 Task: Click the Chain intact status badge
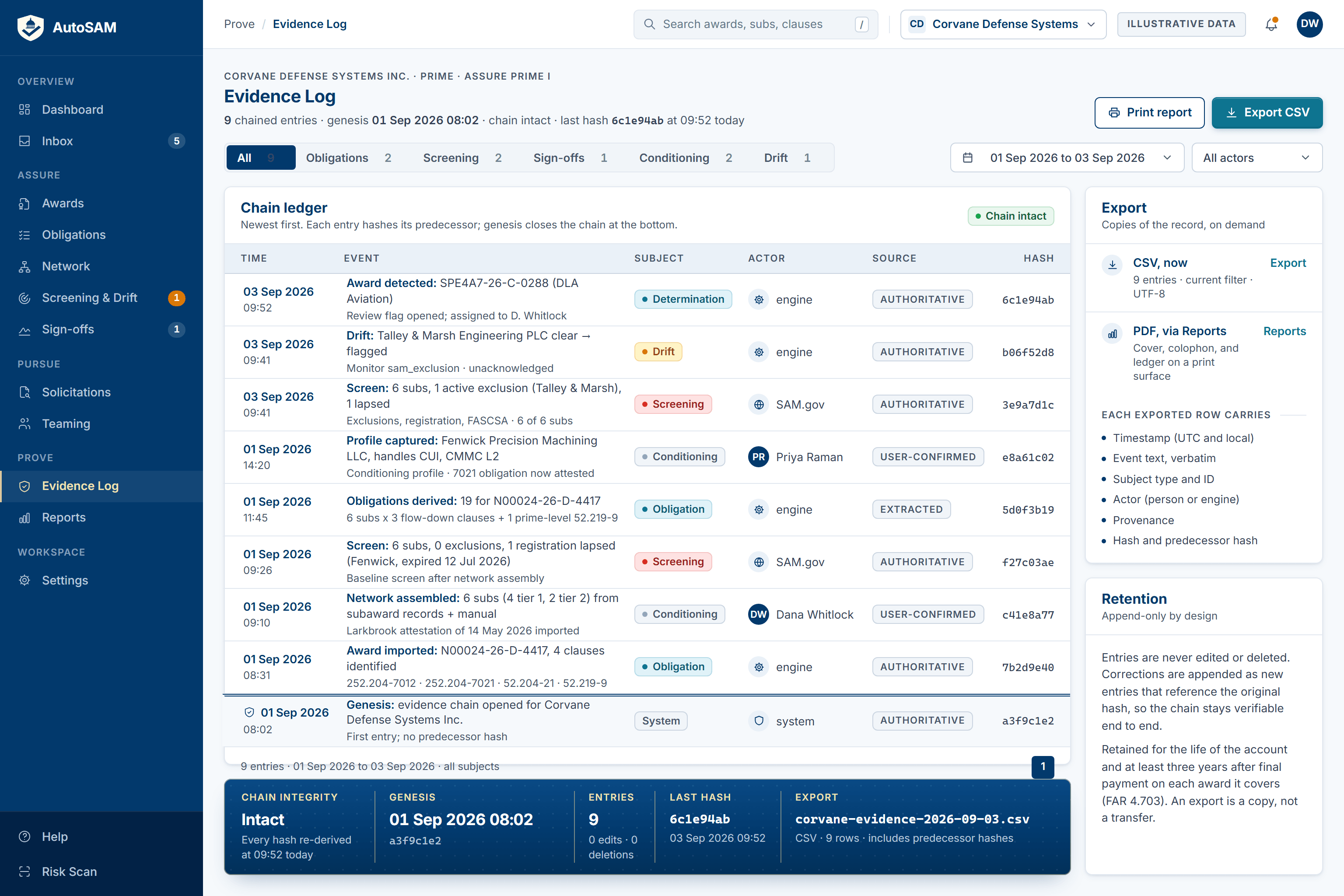point(1010,216)
